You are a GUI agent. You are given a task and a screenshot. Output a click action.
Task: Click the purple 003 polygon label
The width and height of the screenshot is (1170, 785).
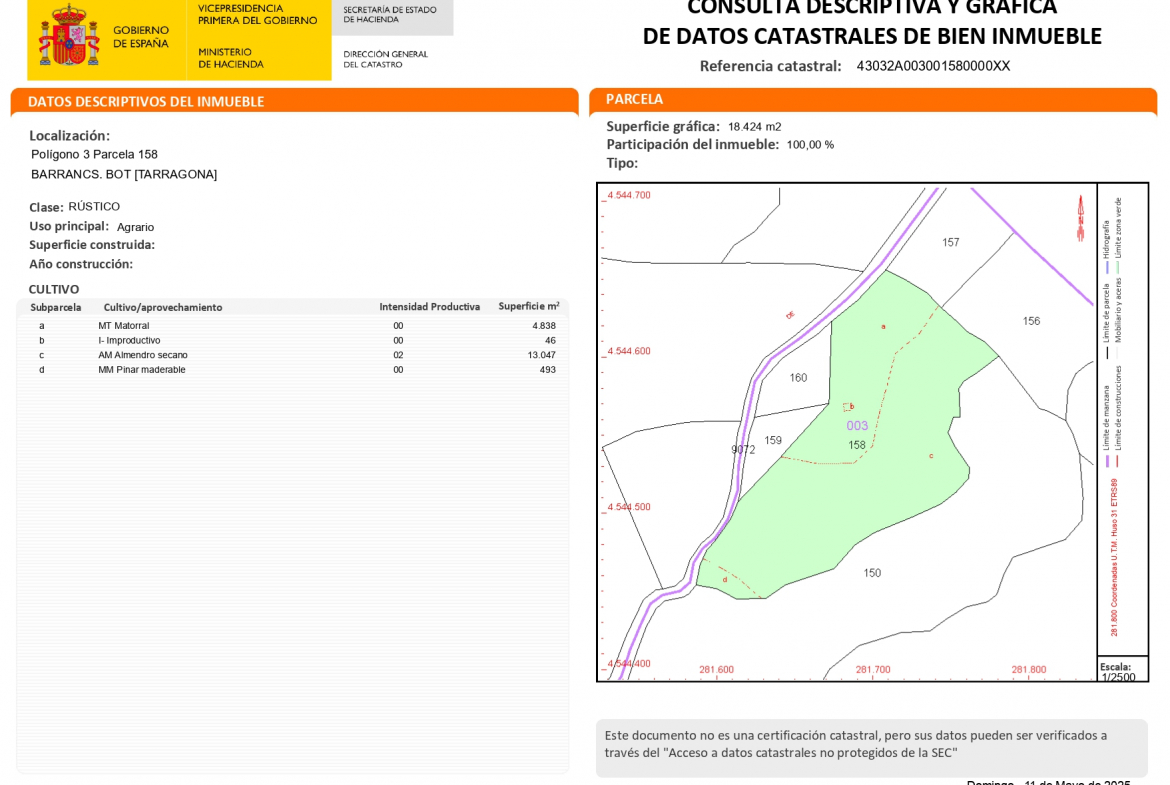857,426
